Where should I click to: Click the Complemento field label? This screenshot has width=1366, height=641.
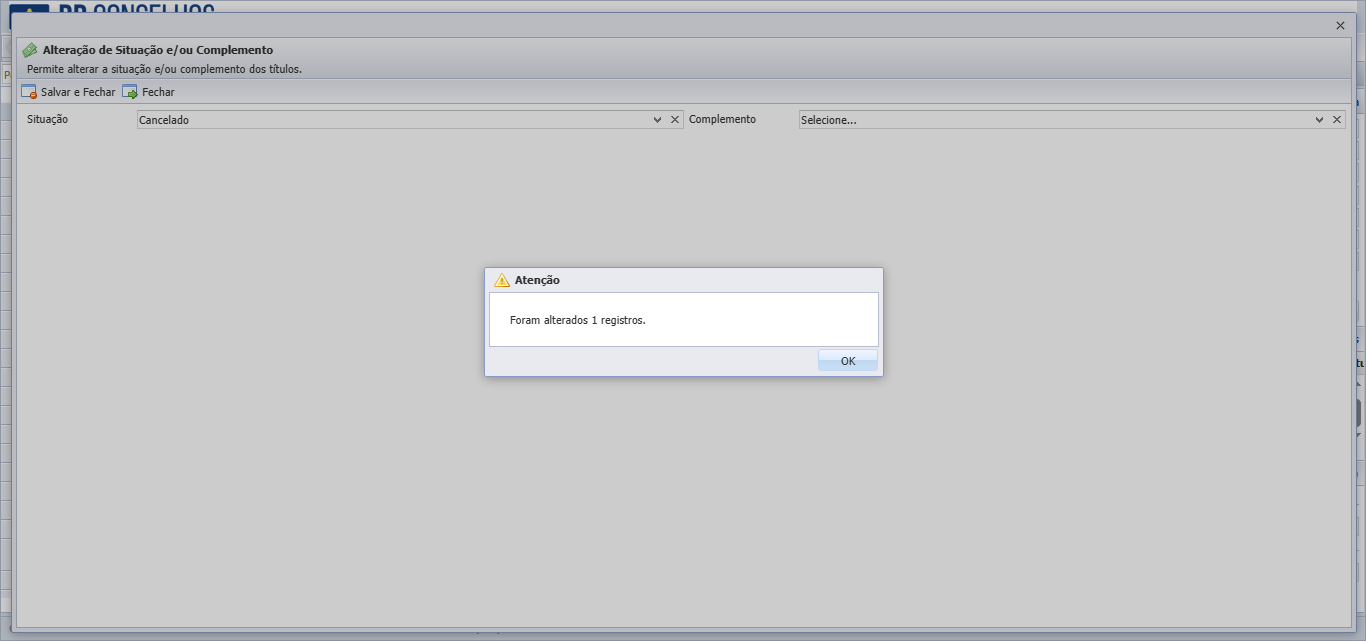[722, 119]
